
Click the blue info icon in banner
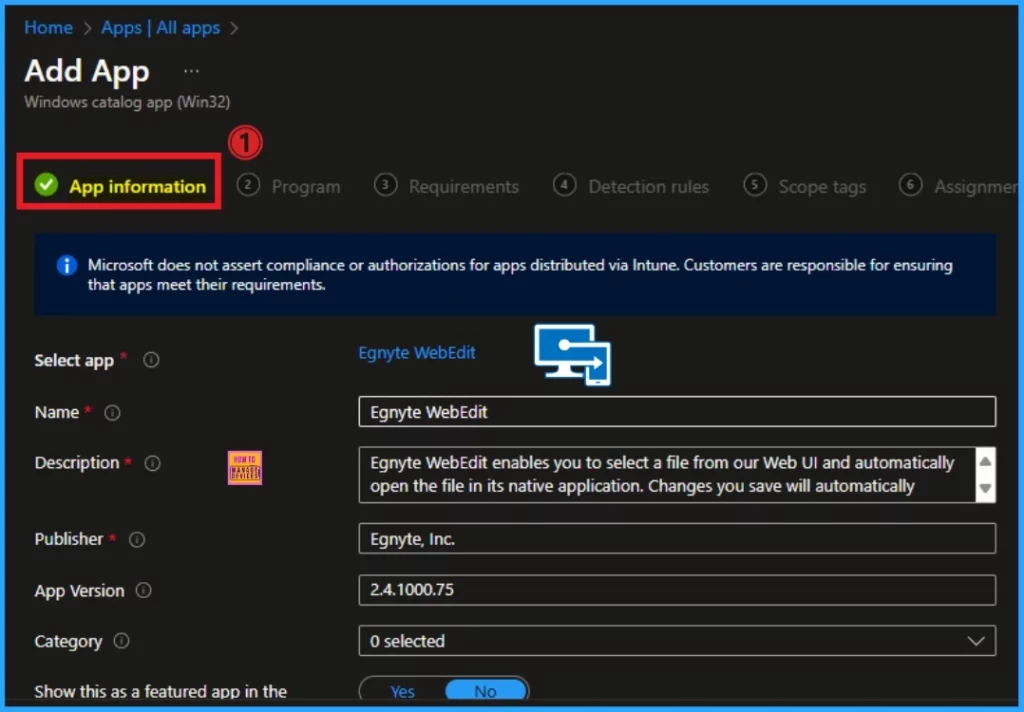coord(67,265)
